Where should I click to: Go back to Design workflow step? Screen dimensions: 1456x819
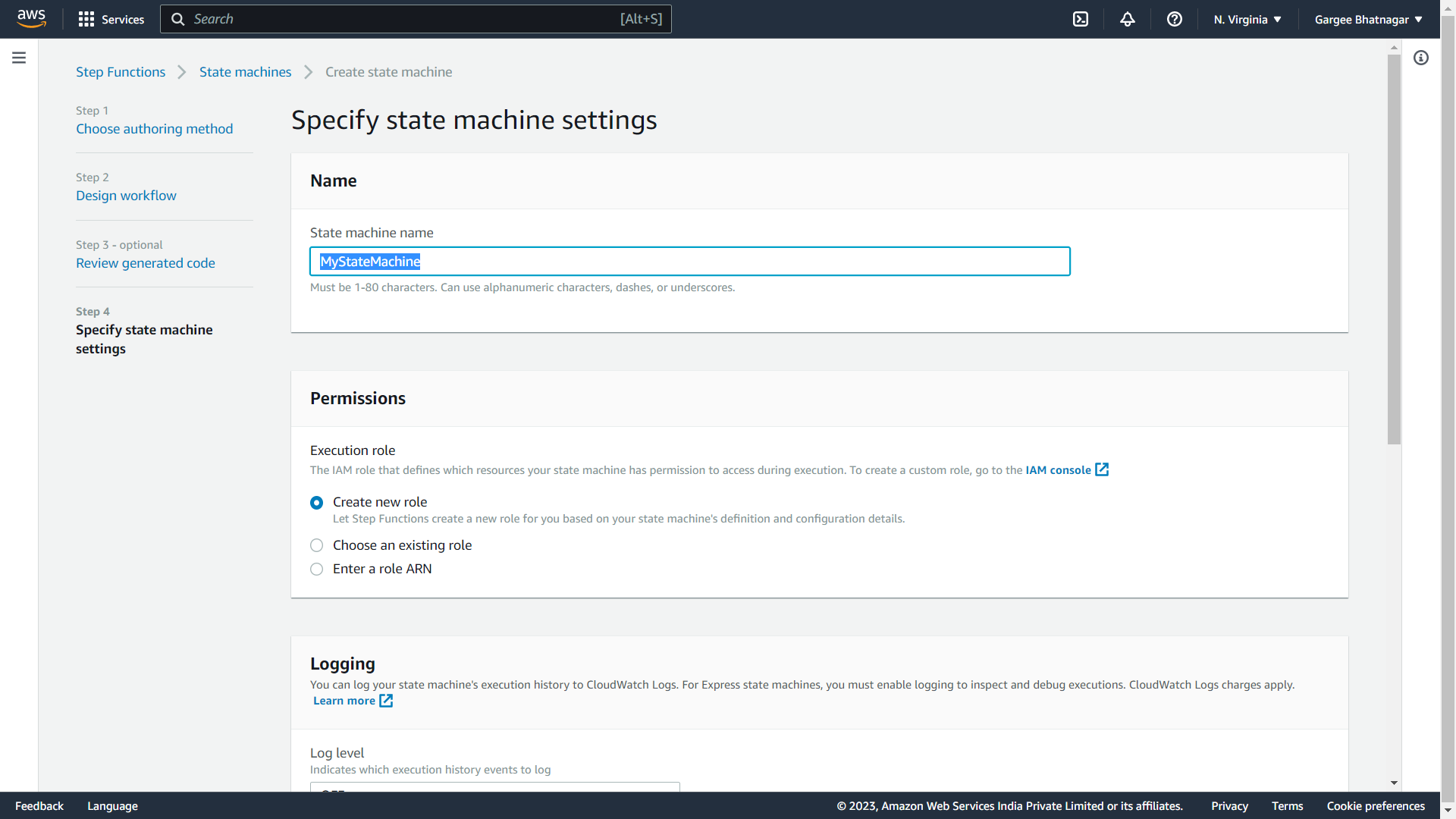pos(126,196)
